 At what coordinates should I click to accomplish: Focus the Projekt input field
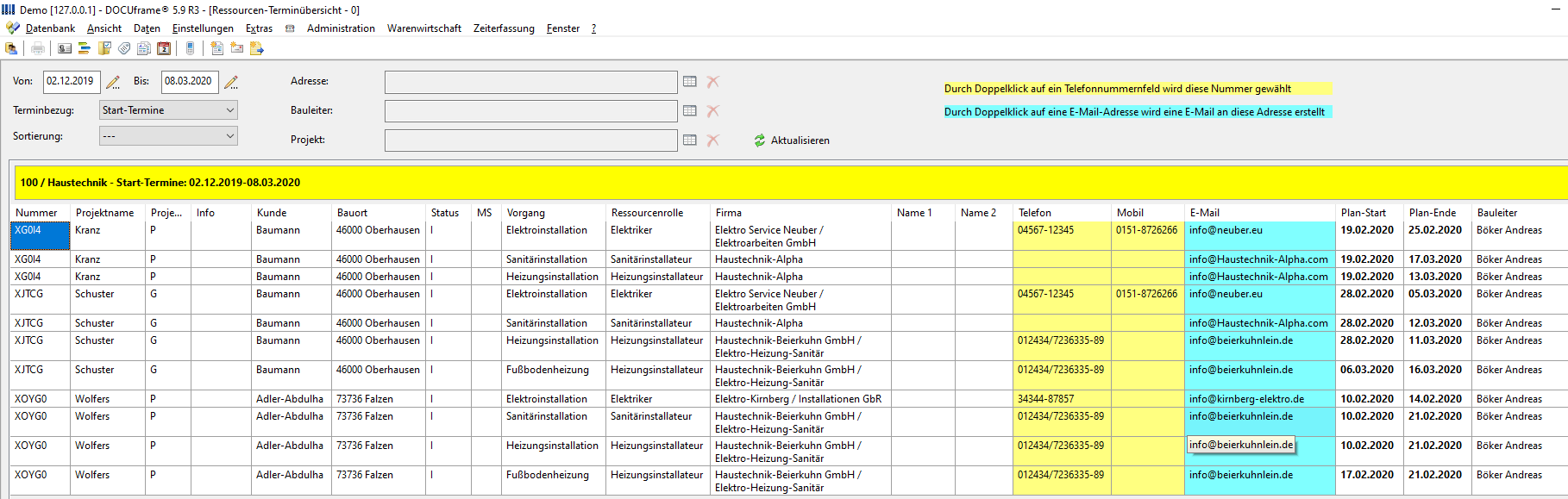[x=530, y=140]
